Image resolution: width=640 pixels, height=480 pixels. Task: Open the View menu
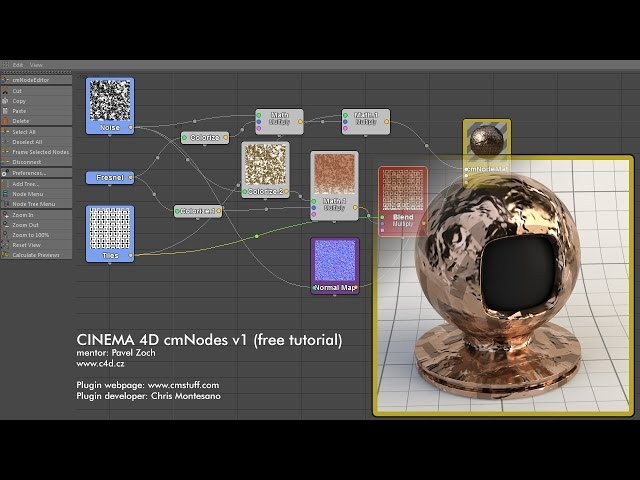36,65
